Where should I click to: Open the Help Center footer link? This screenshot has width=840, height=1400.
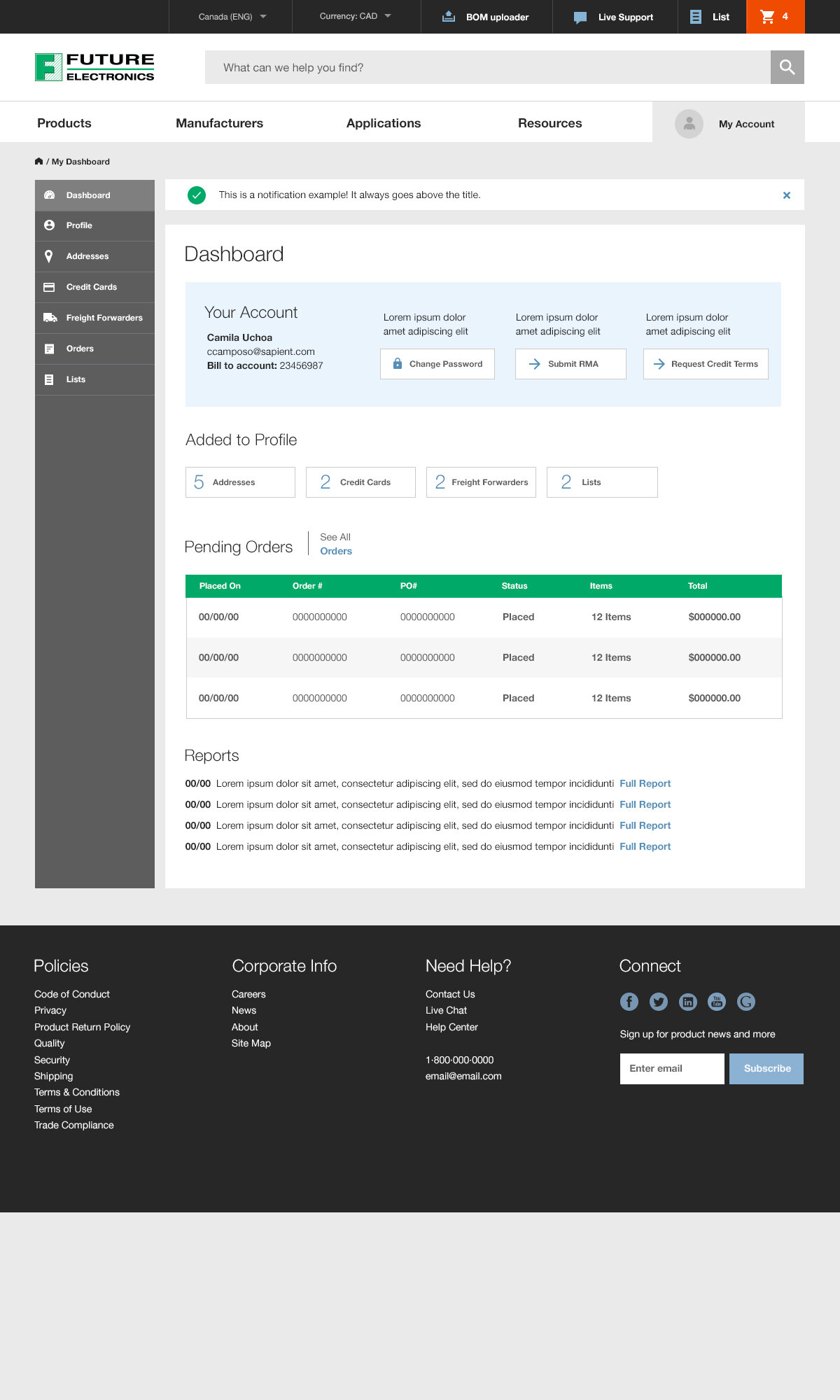pos(451,1027)
